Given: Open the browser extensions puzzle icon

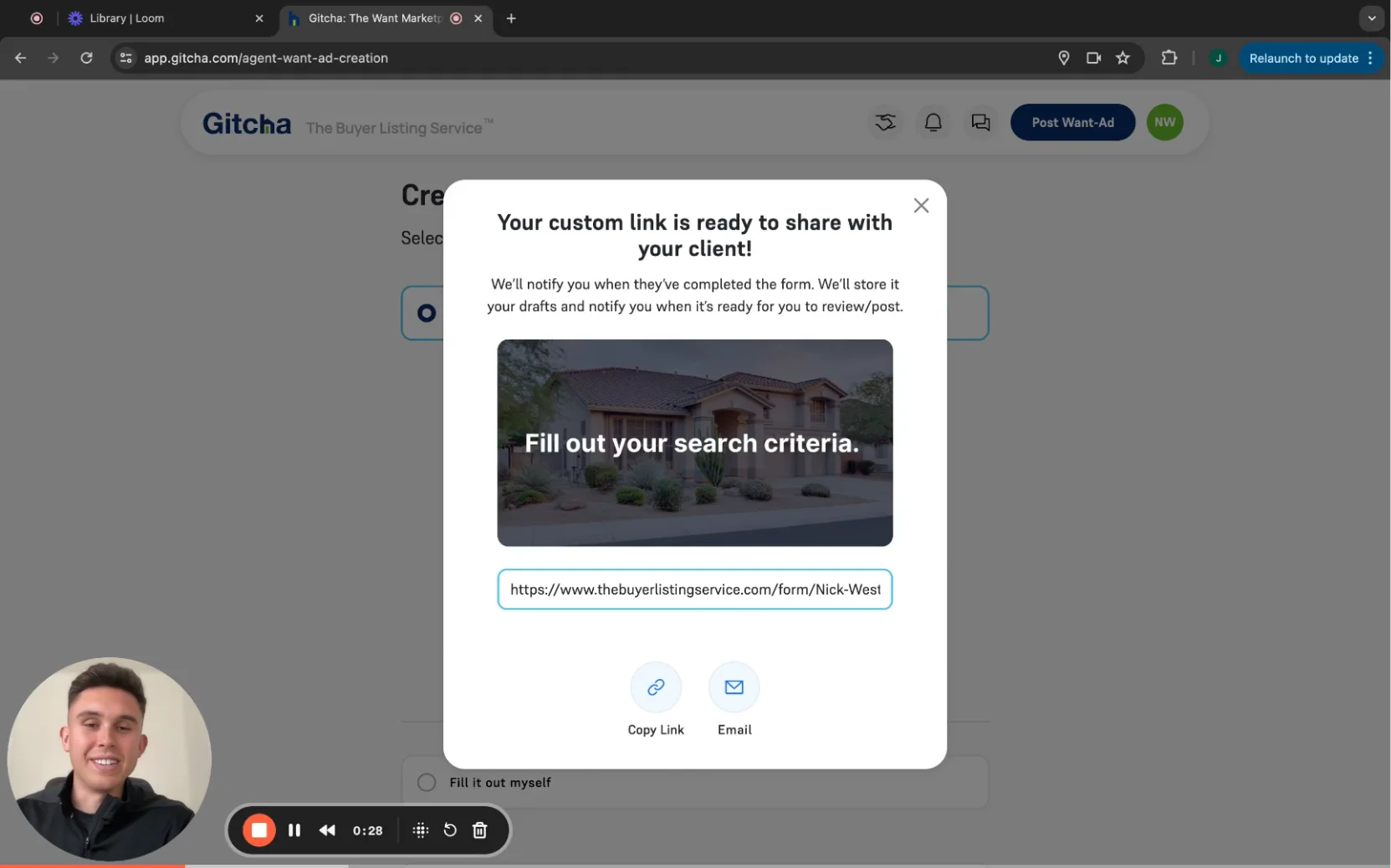Looking at the screenshot, I should point(1169,58).
